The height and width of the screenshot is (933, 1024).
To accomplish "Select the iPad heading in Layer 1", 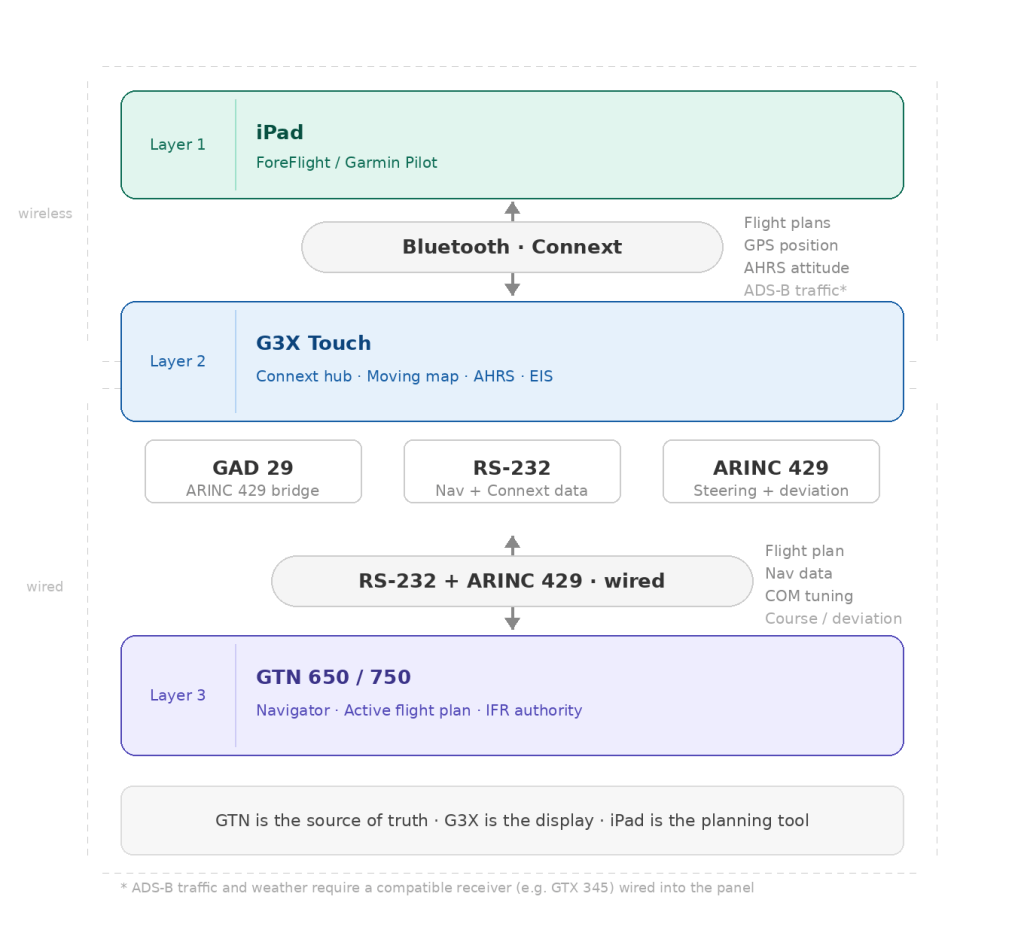I will [280, 132].
